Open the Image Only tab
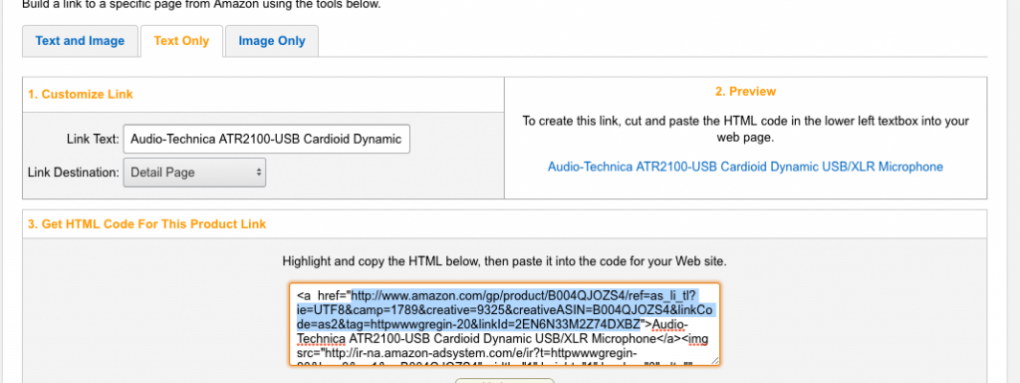The width and height of the screenshot is (1020, 383). pos(272,41)
